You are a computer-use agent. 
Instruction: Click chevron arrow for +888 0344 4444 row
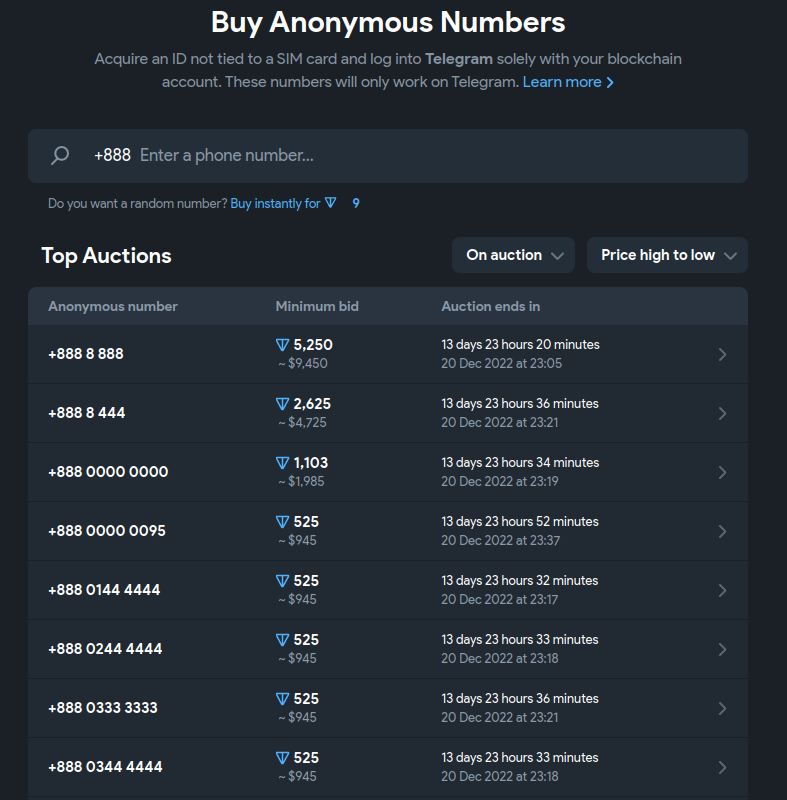pyautogui.click(x=722, y=767)
